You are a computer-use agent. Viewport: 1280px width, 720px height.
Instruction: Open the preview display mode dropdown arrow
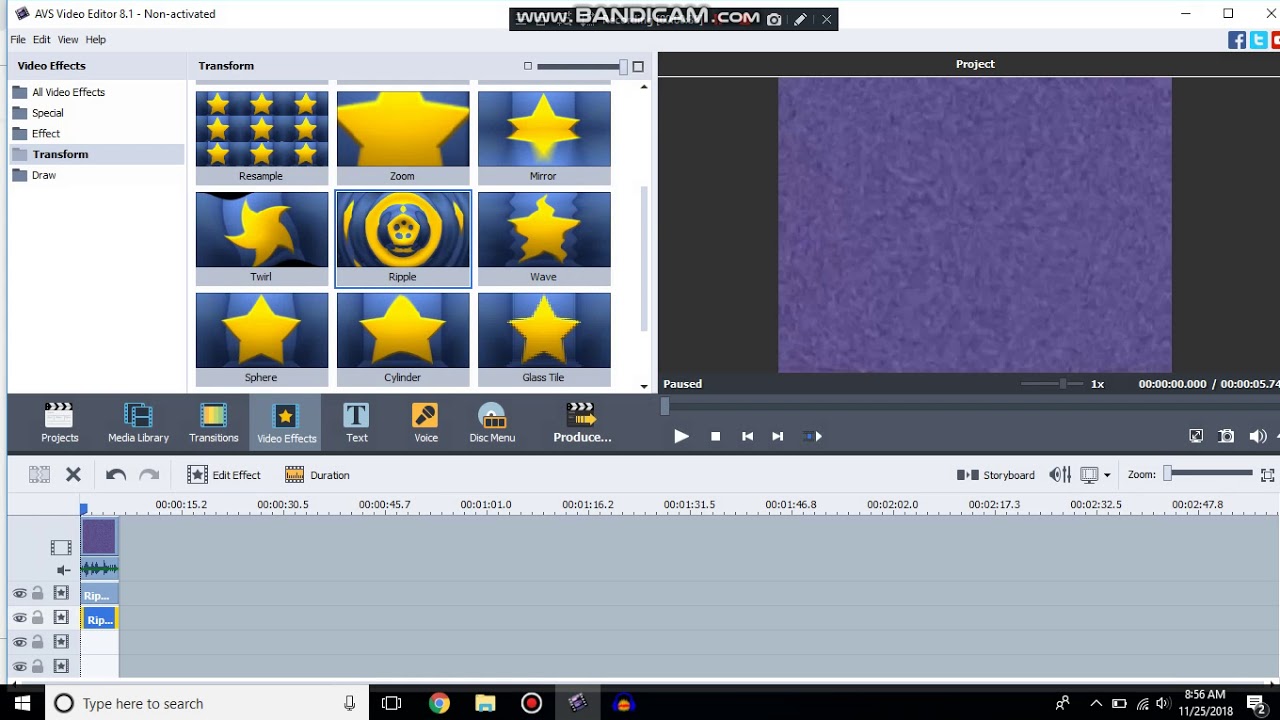click(1107, 476)
